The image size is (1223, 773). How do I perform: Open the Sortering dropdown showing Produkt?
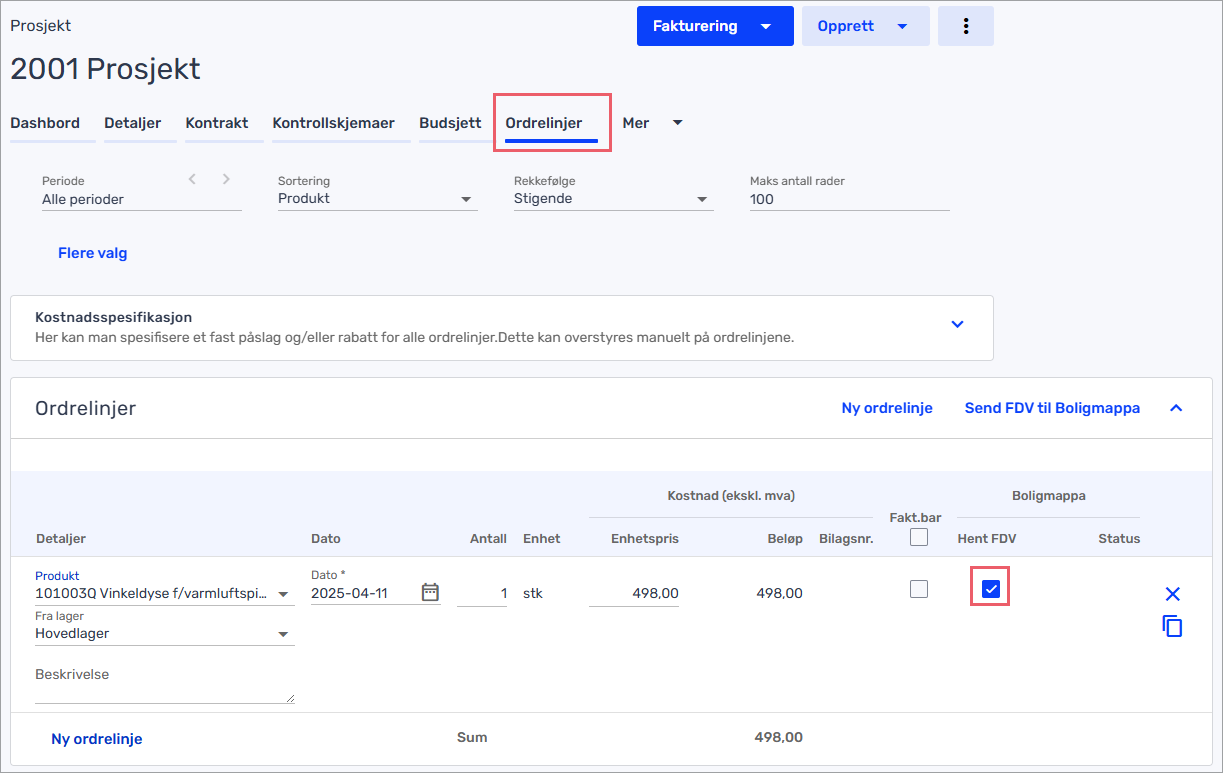click(x=378, y=199)
